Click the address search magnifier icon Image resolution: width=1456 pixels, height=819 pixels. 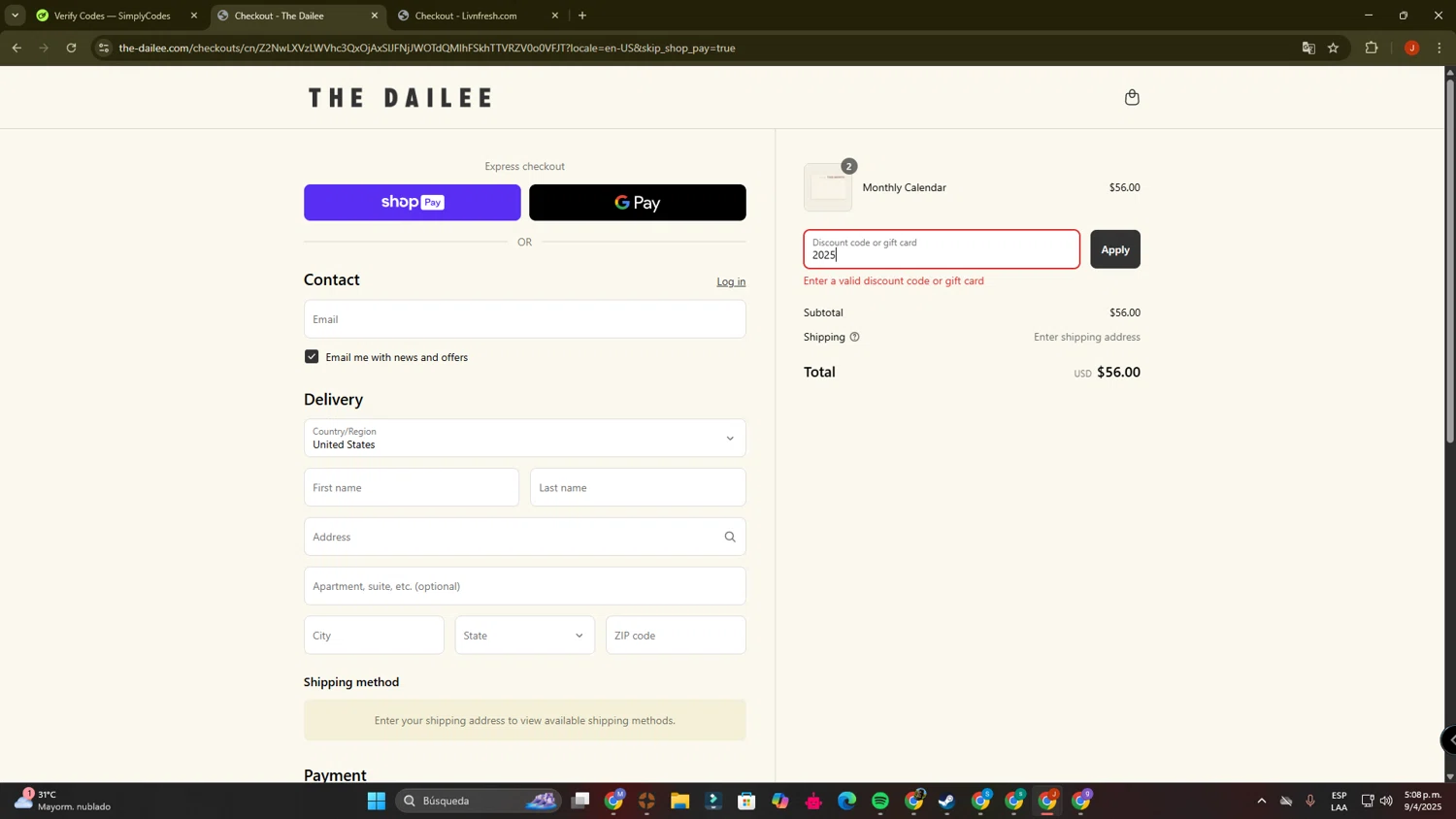pyautogui.click(x=730, y=537)
